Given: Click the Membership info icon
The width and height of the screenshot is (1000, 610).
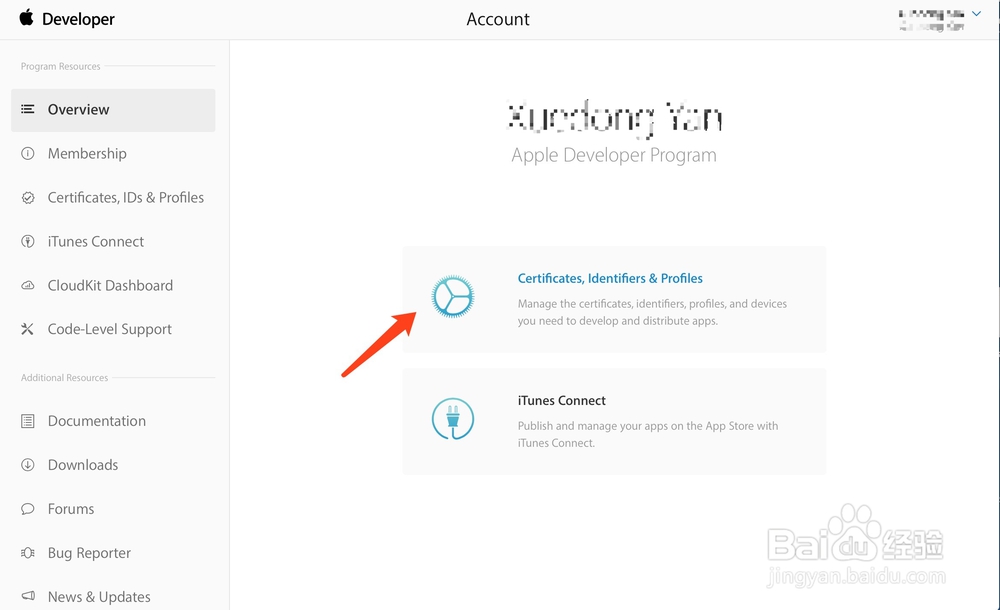Looking at the screenshot, I should 27,153.
